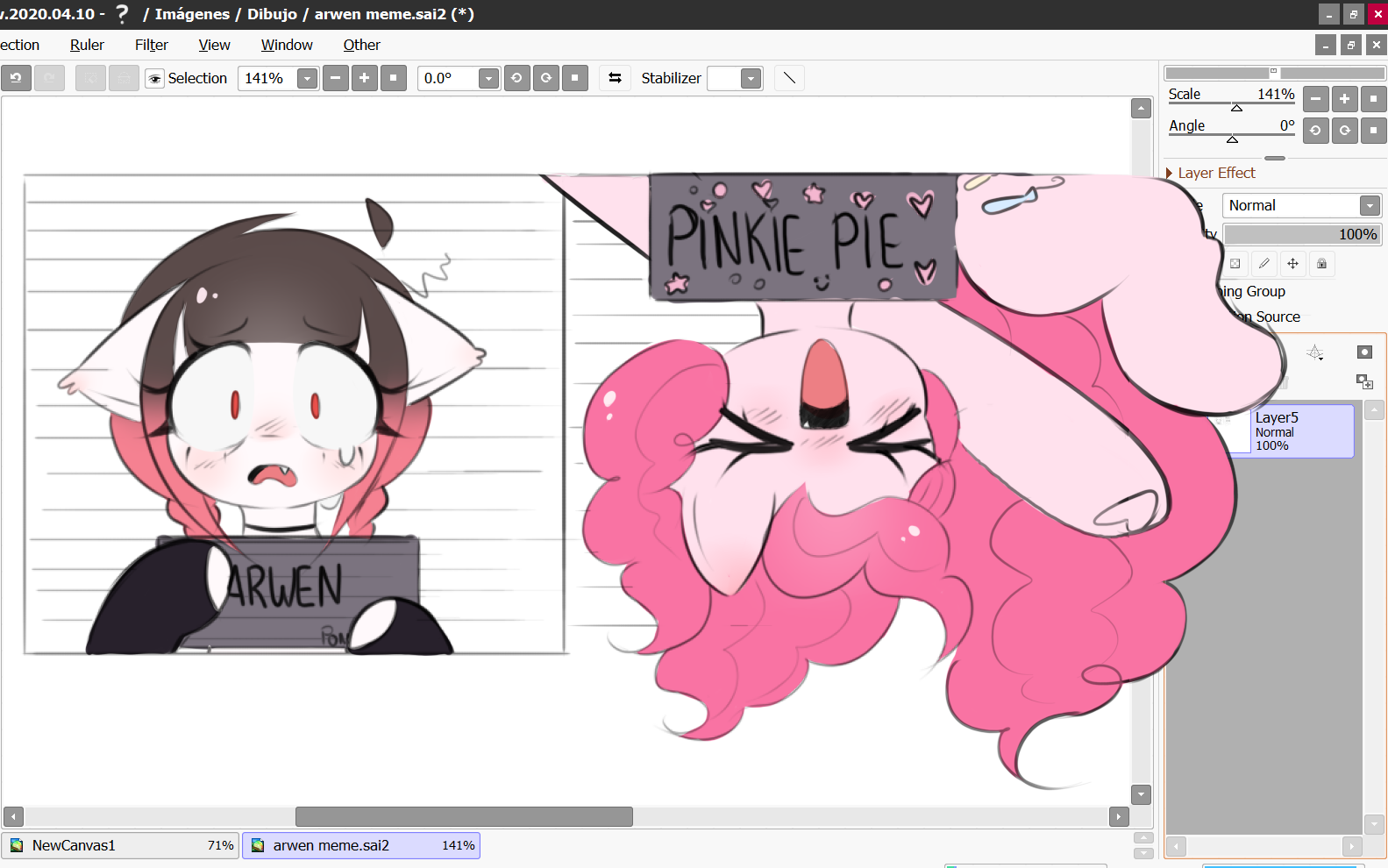
Task: Click the Deselect icon in the toolbar
Action: point(90,78)
